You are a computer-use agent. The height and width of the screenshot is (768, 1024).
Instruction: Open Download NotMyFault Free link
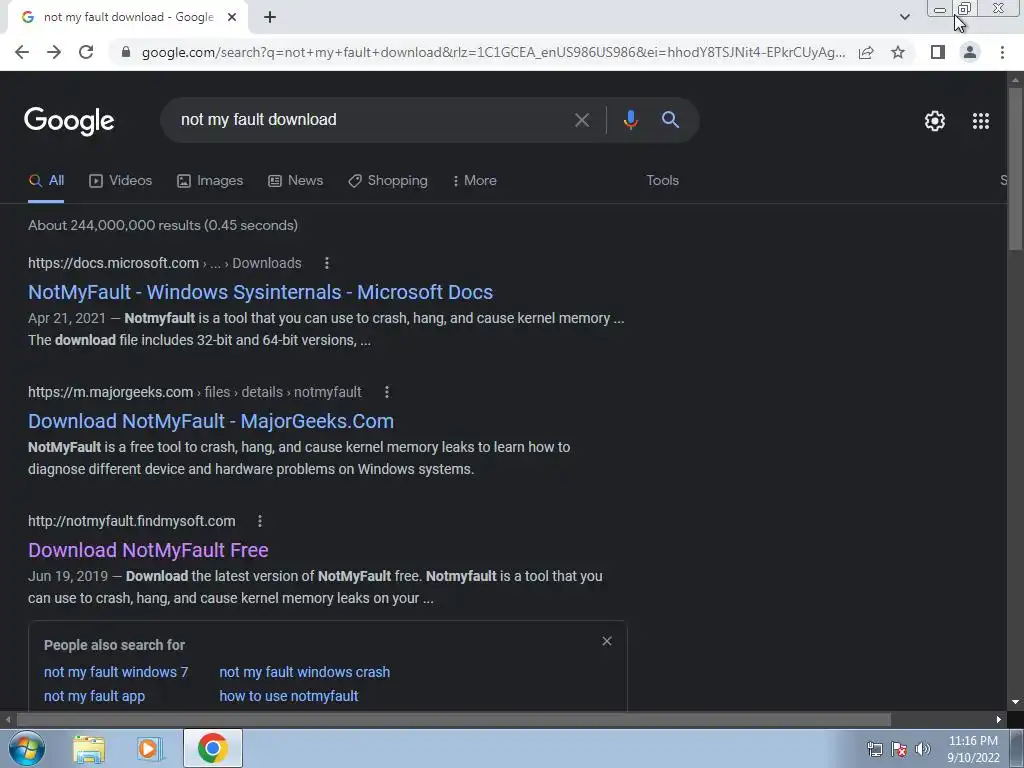(148, 550)
